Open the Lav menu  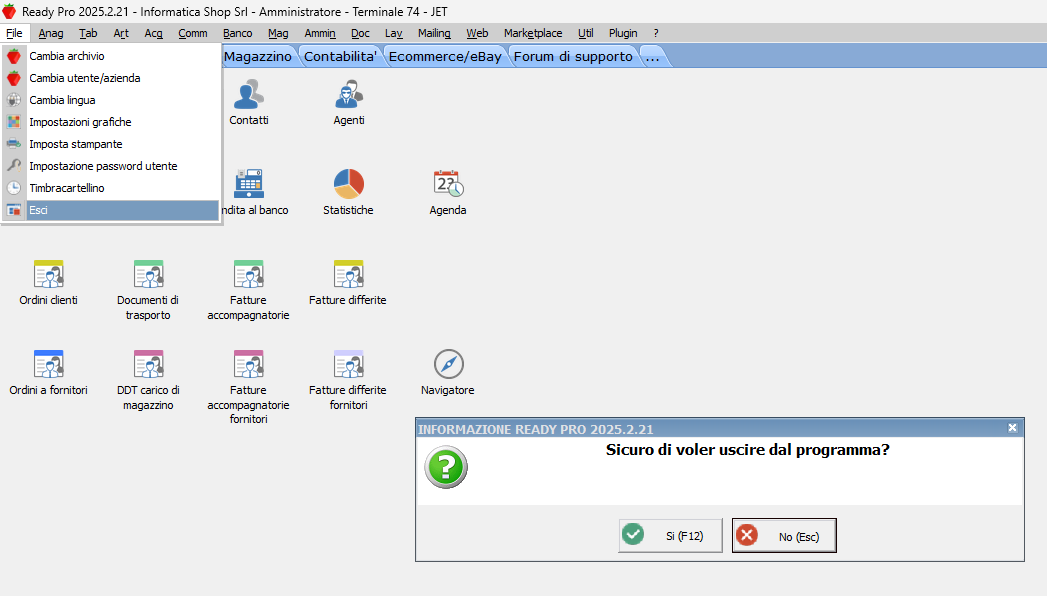(394, 33)
